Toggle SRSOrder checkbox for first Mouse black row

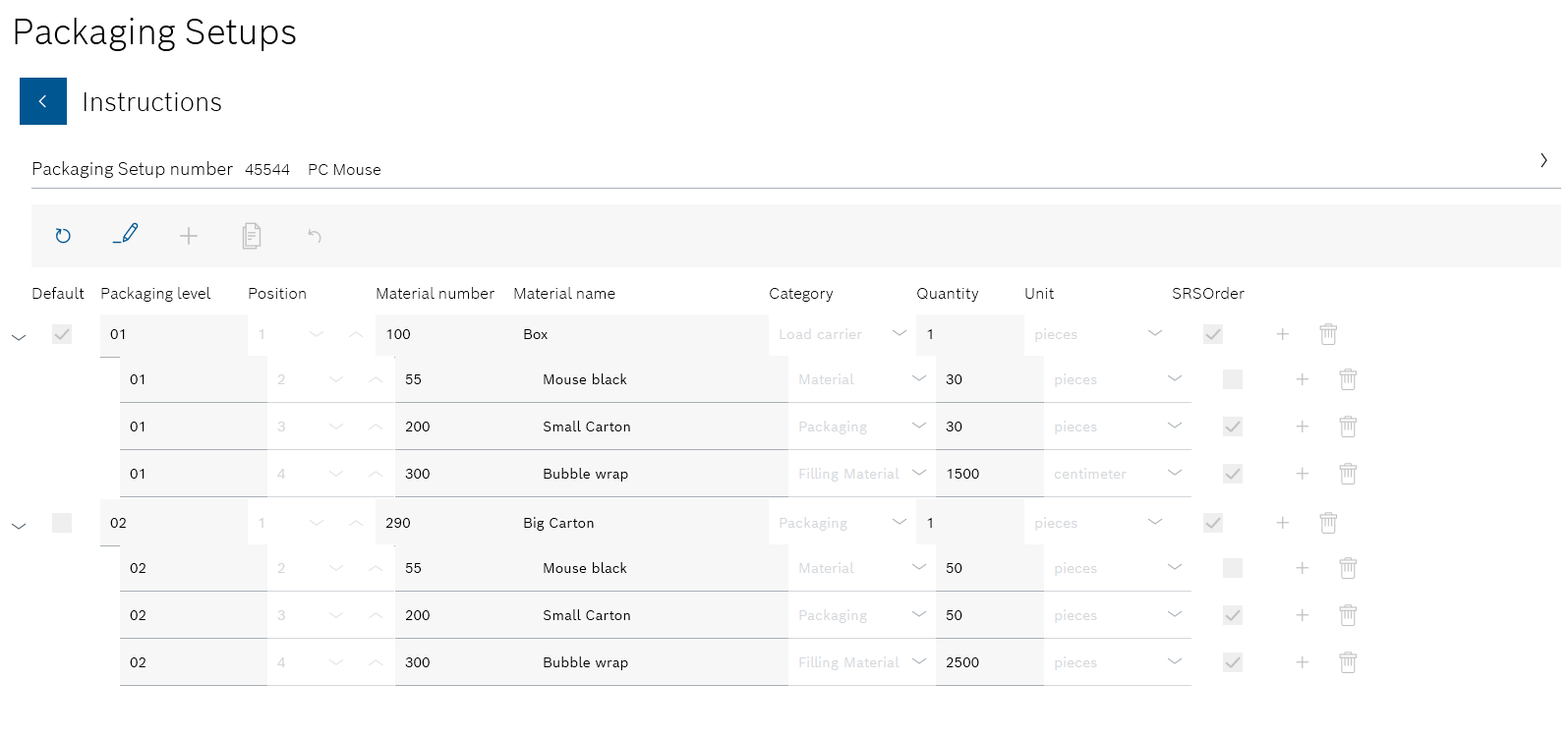tap(1233, 379)
